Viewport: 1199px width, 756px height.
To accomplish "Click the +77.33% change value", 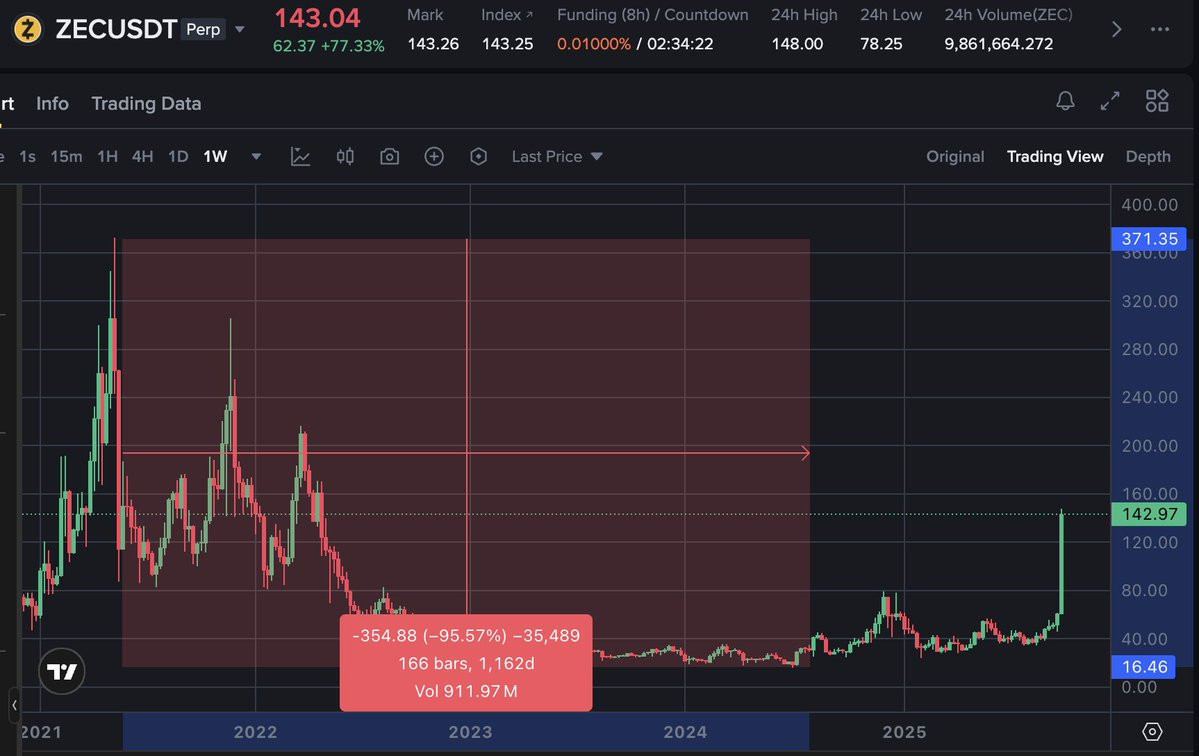I will [x=353, y=46].
